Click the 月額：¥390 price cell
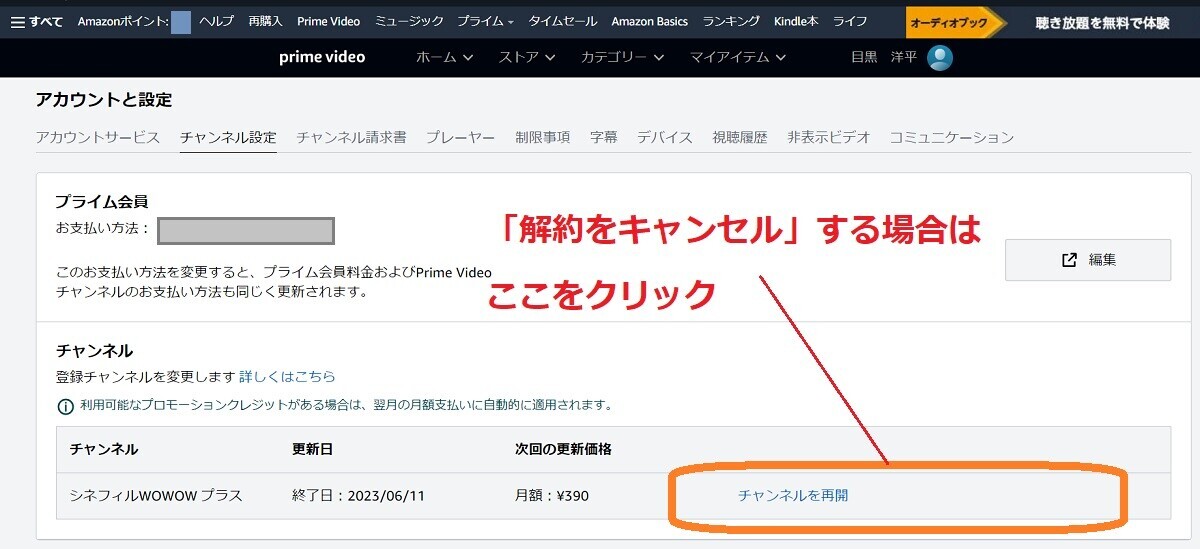The image size is (1200, 549). (552, 496)
